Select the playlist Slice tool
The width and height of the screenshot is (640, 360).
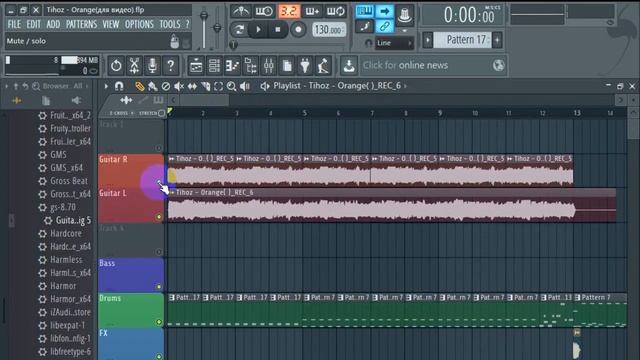click(205, 86)
